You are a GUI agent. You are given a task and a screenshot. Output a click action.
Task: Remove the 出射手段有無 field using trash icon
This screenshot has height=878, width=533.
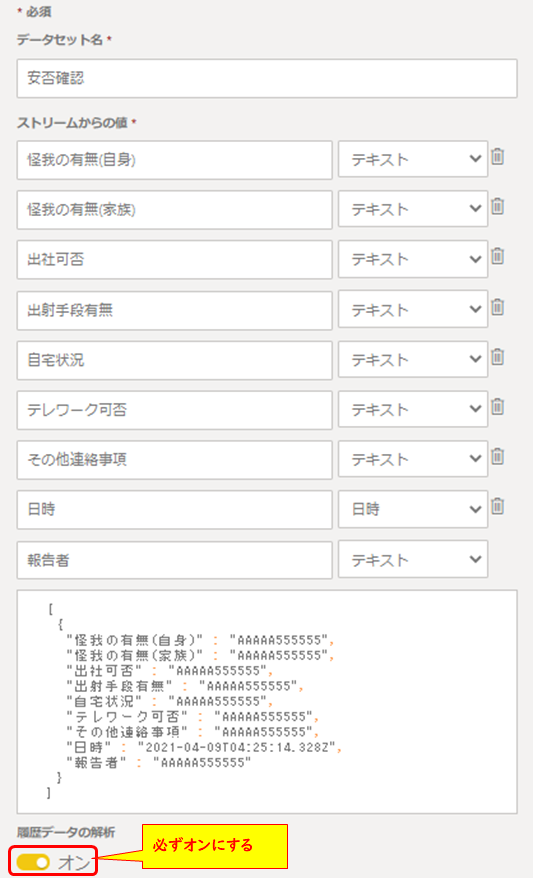(x=497, y=306)
